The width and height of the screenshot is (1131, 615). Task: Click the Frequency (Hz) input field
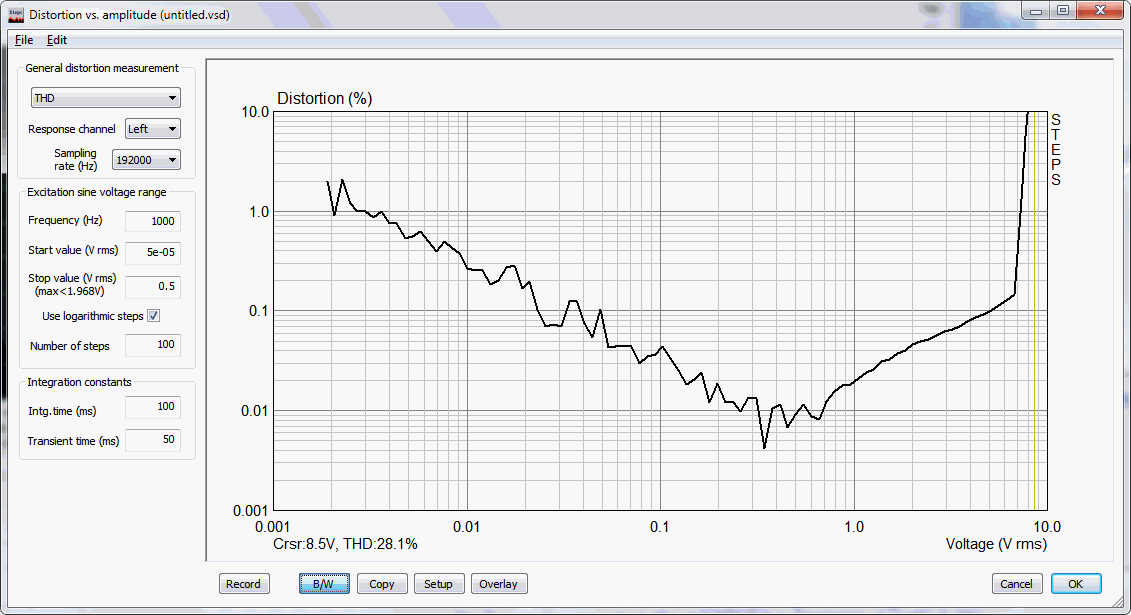click(x=152, y=221)
